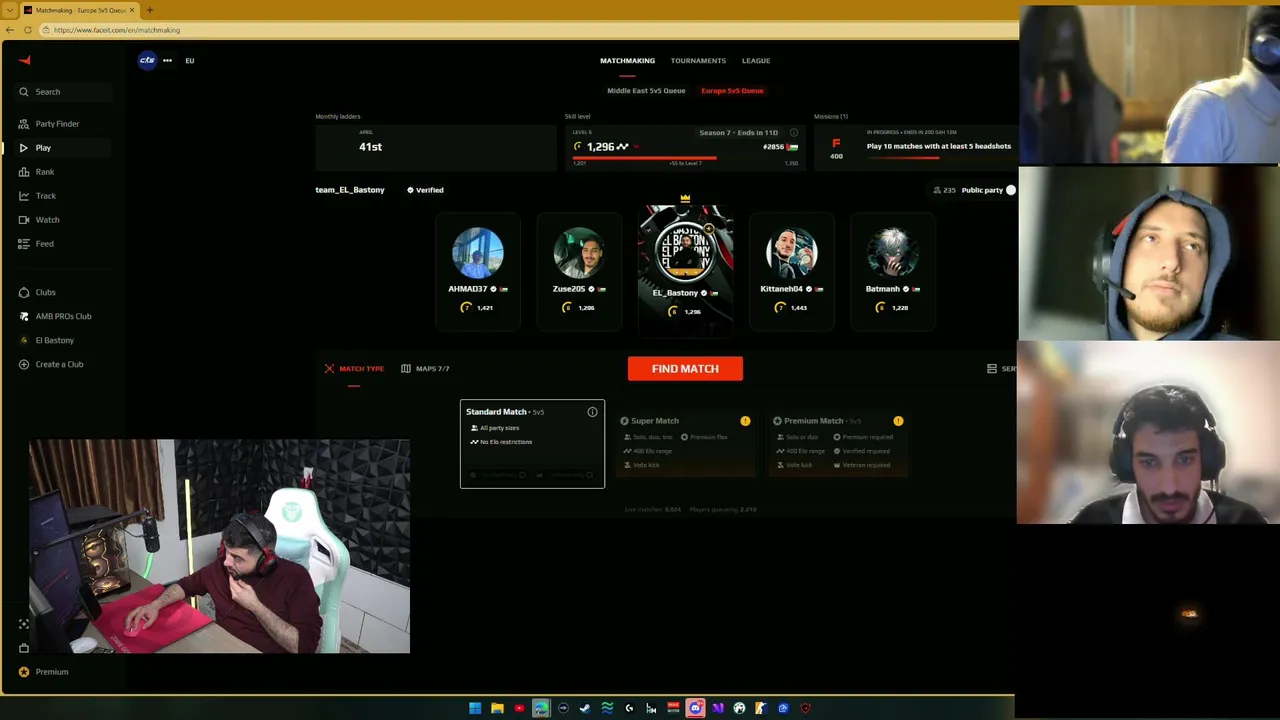This screenshot has height=720, width=1280.
Task: Select the MATCH TYPE tab
Action: pos(354,369)
